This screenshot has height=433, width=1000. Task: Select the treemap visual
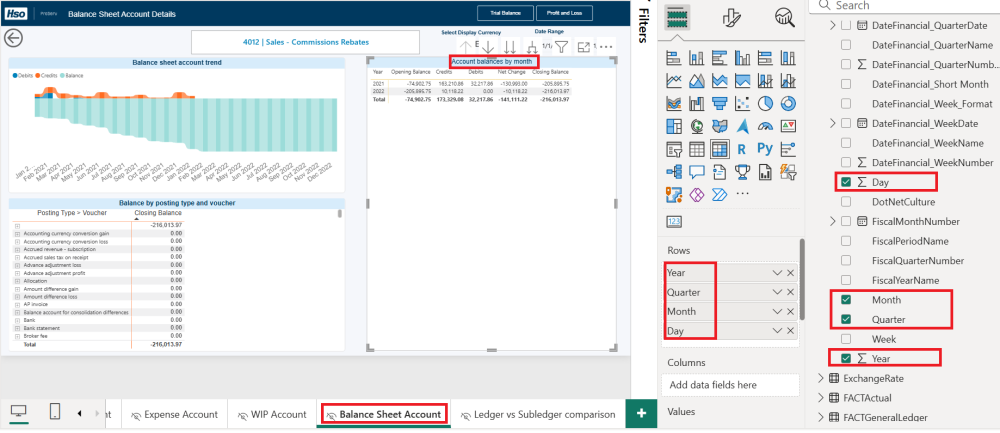click(x=673, y=126)
